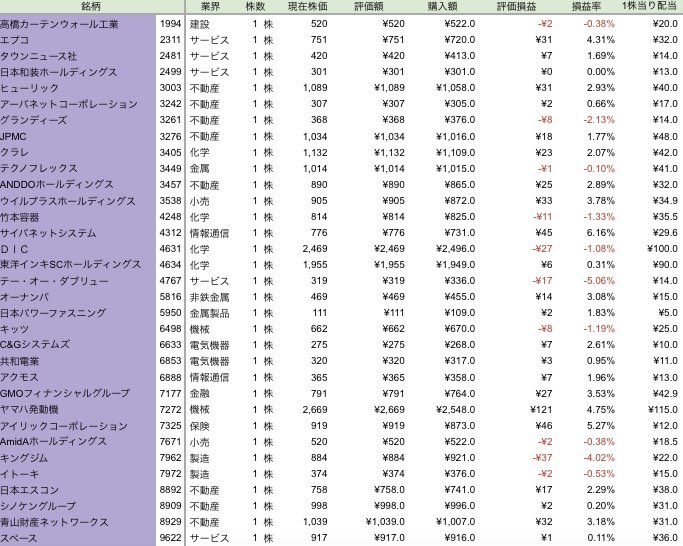Select purchase amount ¥2,548.0

456,410
